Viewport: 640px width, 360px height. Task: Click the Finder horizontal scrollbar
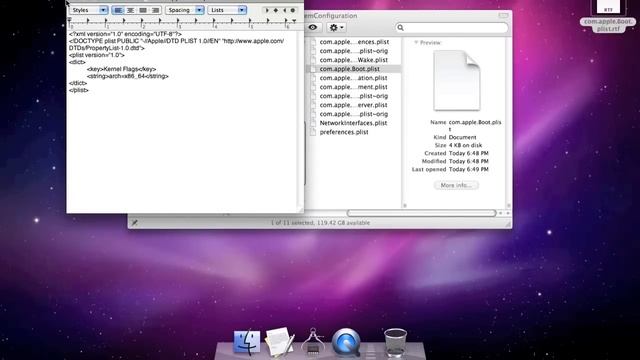(x=421, y=213)
